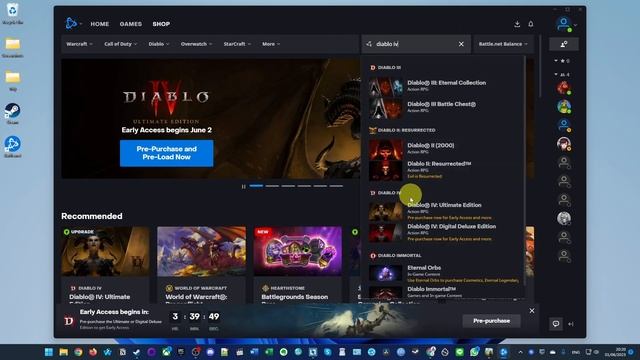Clear the search with X icon
The image size is (640, 360).
coord(461,44)
